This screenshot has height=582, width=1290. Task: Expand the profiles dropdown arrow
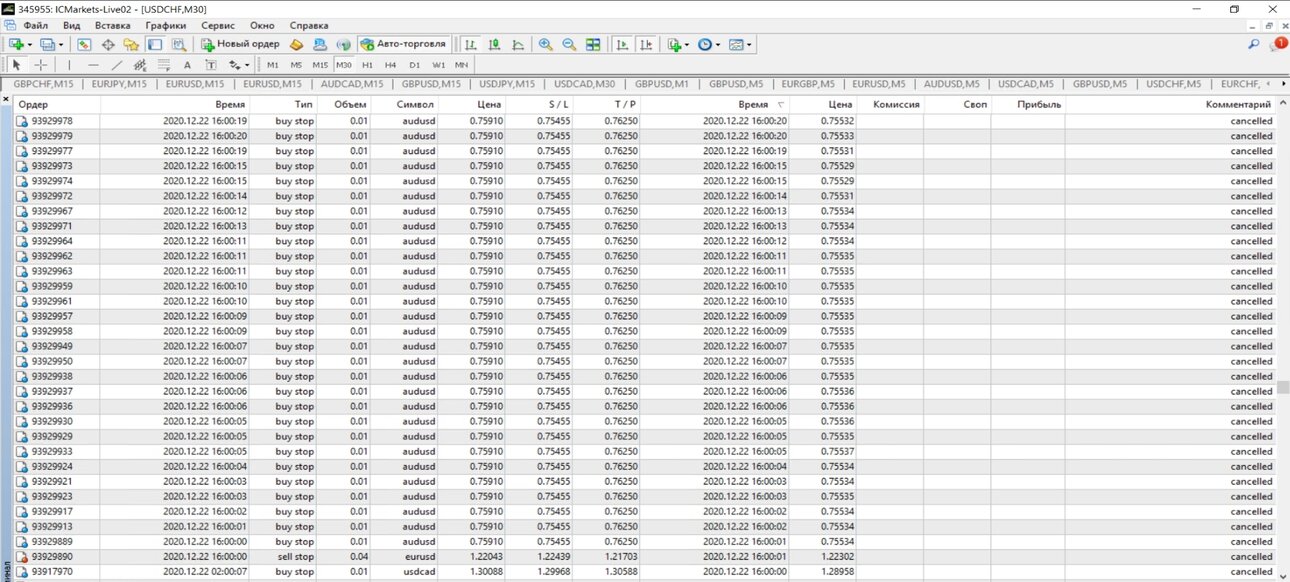[61, 44]
